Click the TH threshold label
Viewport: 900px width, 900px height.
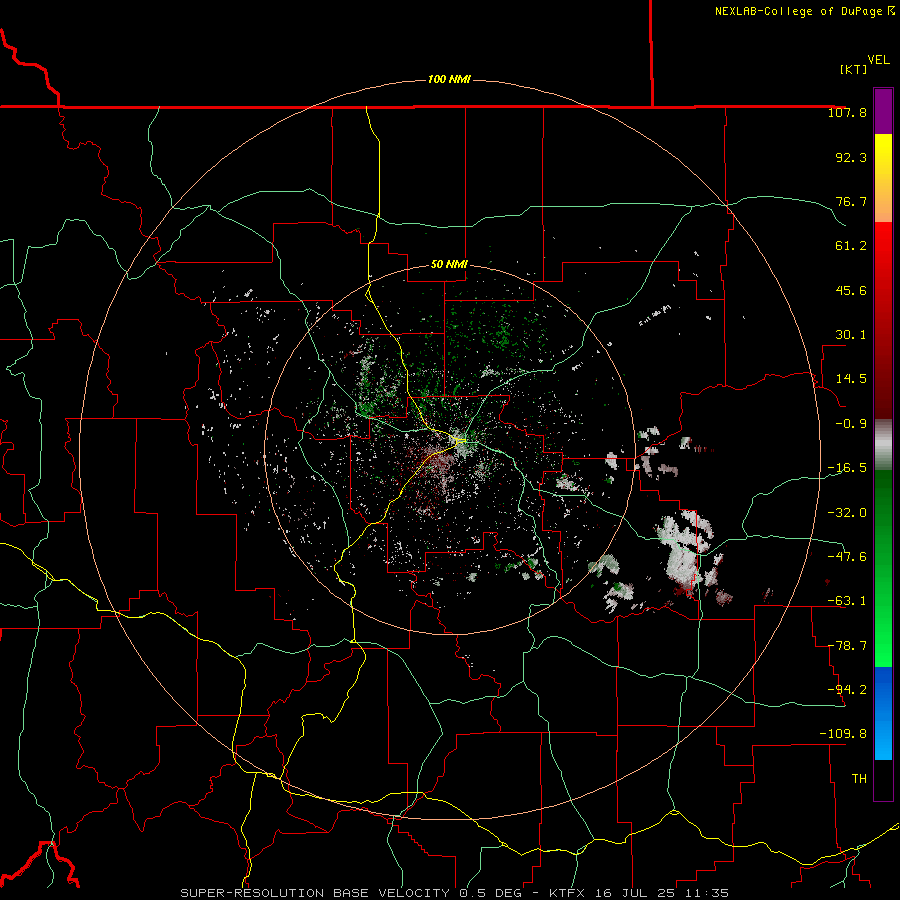[859, 779]
